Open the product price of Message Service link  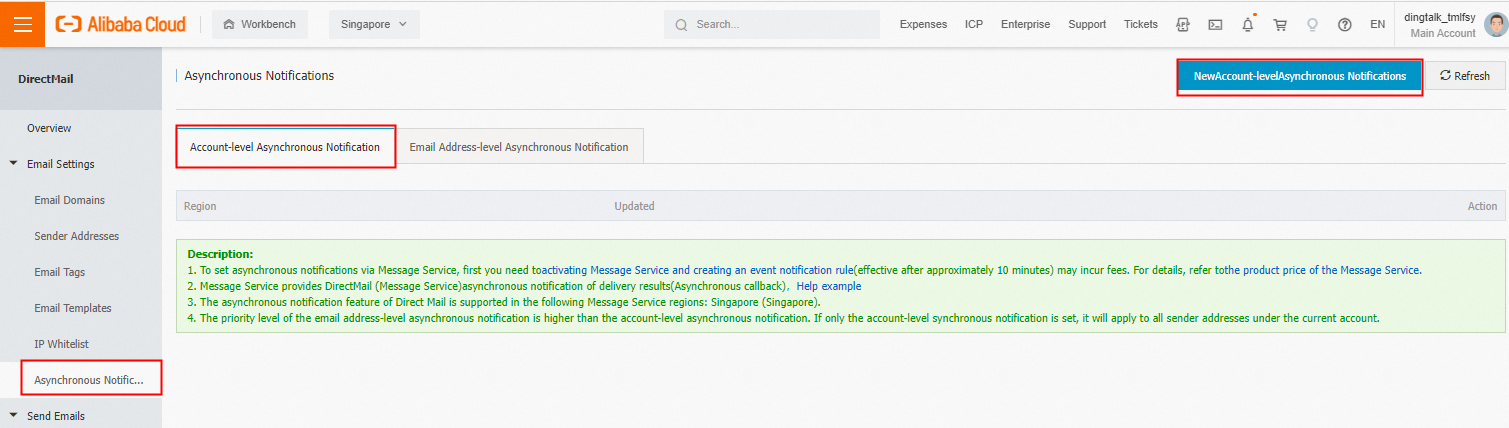[x=1325, y=270]
